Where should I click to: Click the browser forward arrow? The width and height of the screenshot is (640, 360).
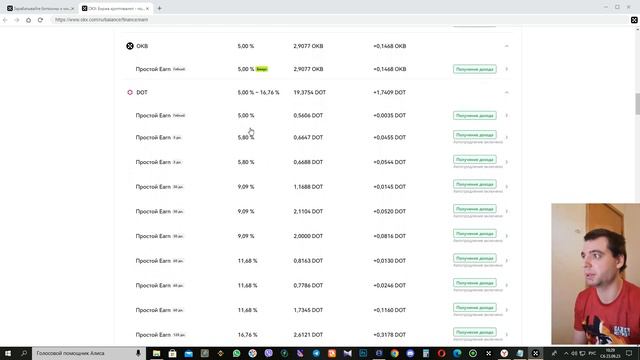(x=17, y=20)
